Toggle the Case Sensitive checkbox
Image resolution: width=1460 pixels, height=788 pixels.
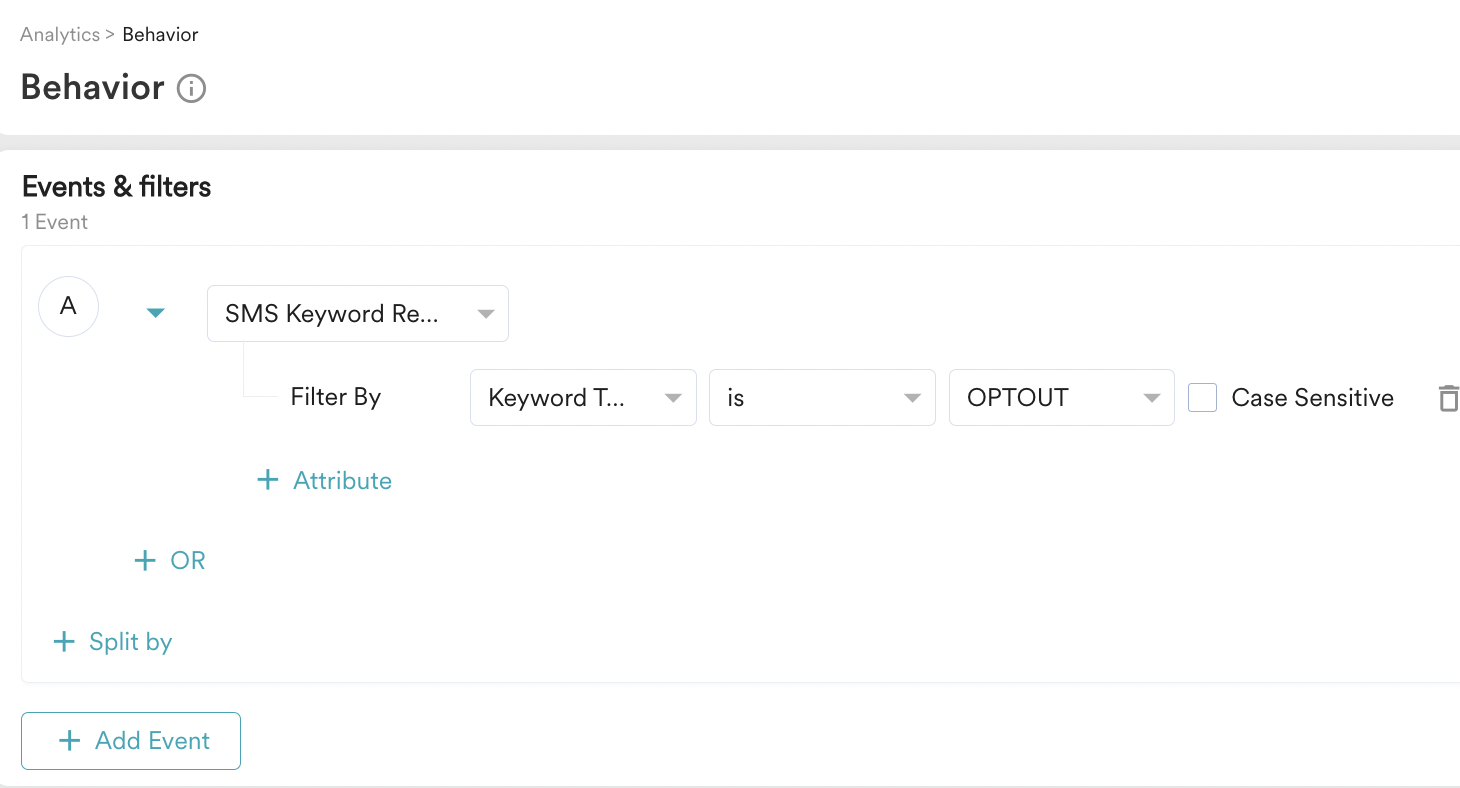tap(1202, 398)
